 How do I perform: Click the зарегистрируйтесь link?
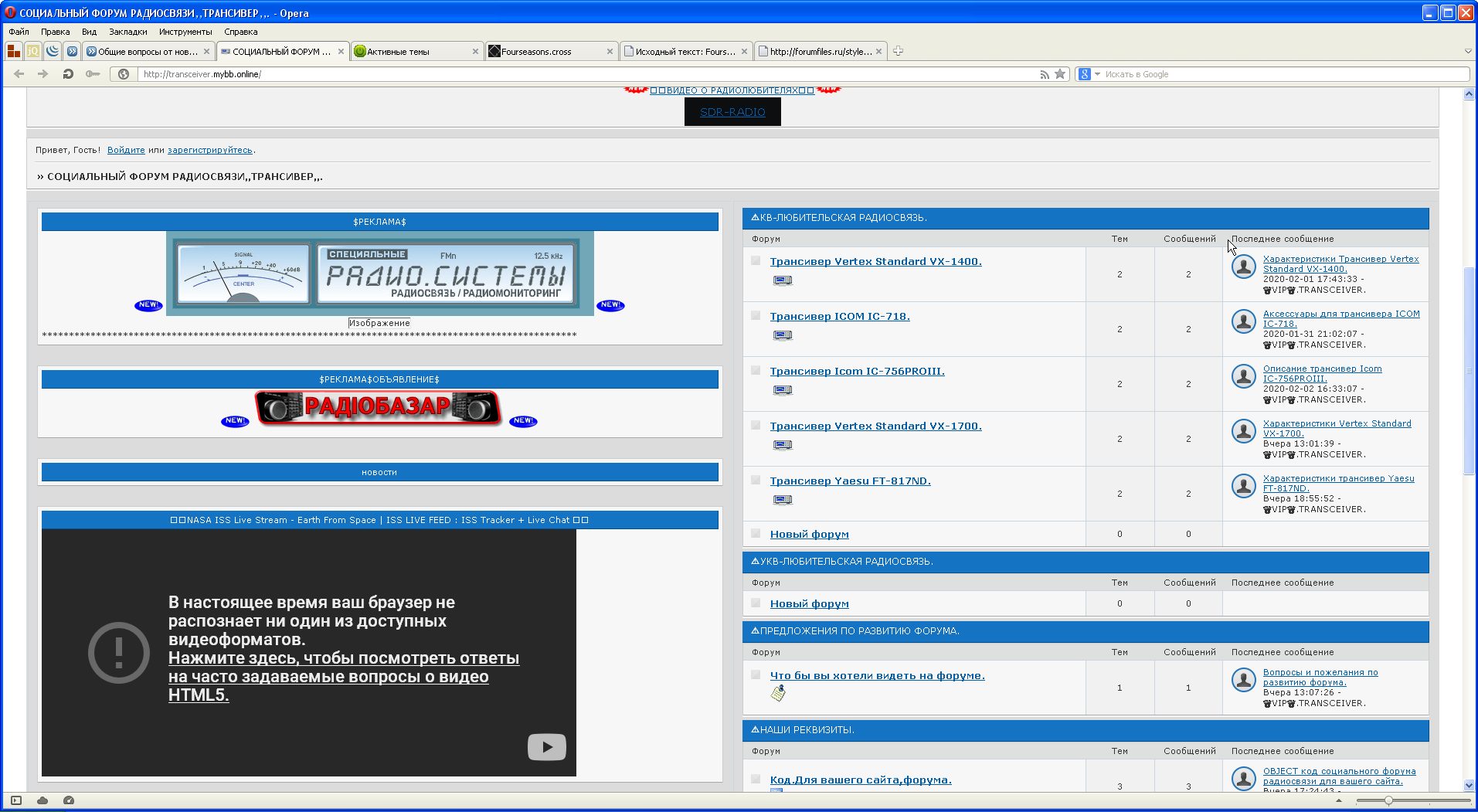click(x=210, y=150)
